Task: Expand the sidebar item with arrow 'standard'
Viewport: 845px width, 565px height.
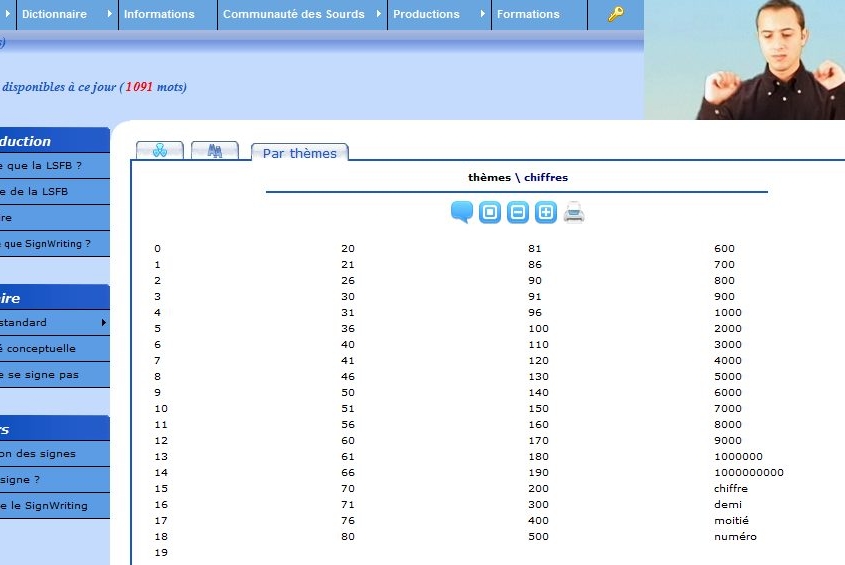Action: pos(50,323)
